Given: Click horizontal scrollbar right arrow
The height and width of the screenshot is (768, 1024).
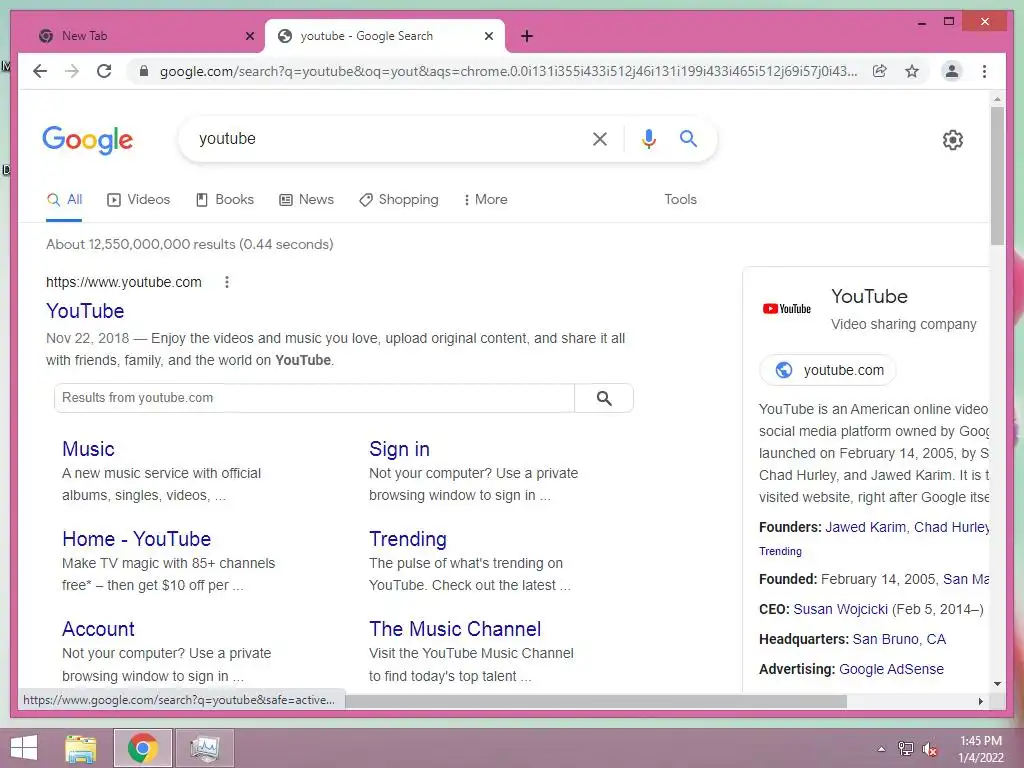Looking at the screenshot, I should pos(980,701).
